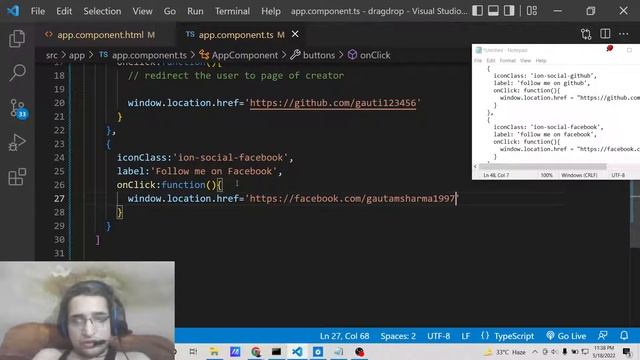Click the app folder breadcrumb

(77, 55)
